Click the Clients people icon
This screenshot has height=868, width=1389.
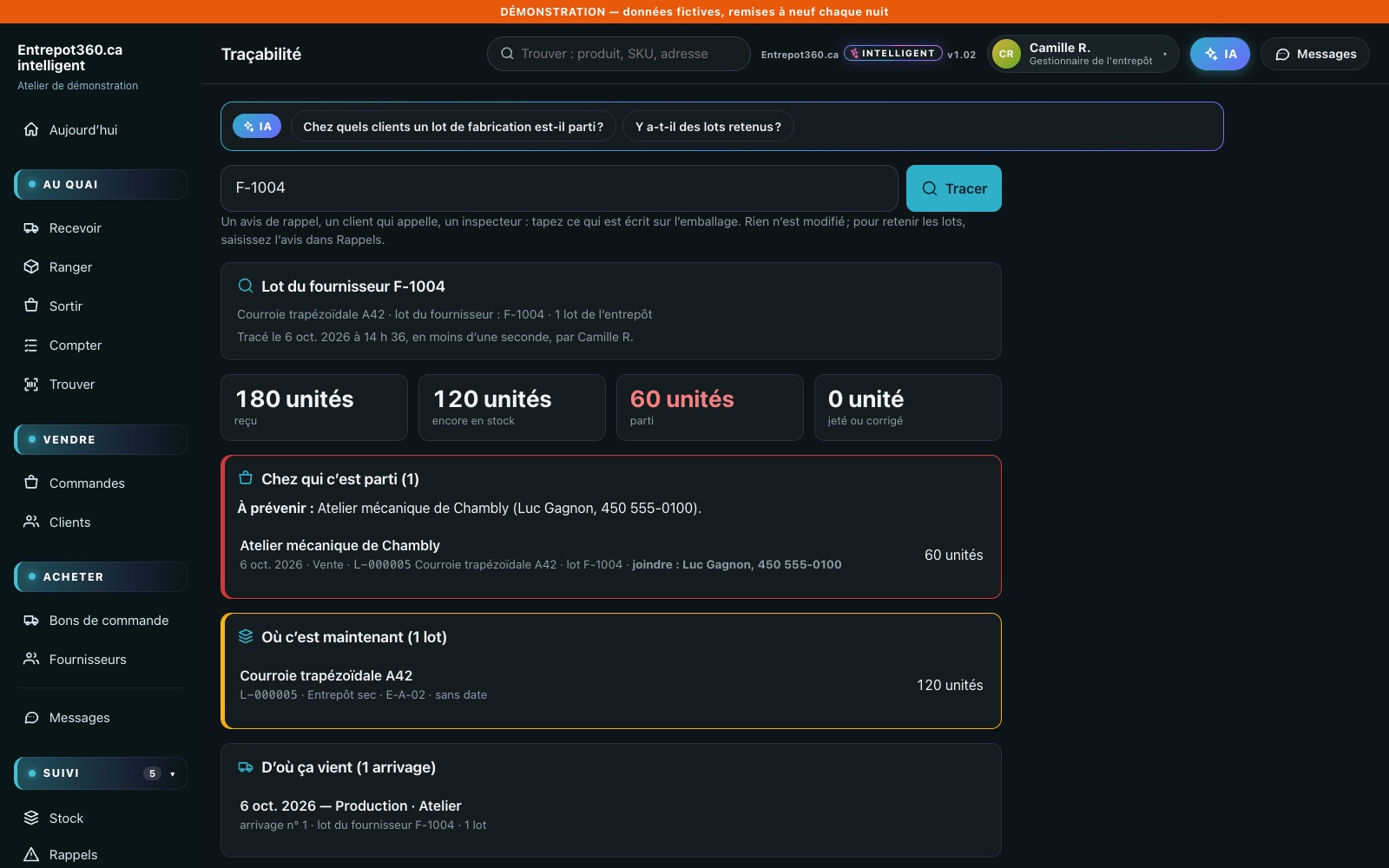pyautogui.click(x=31, y=522)
